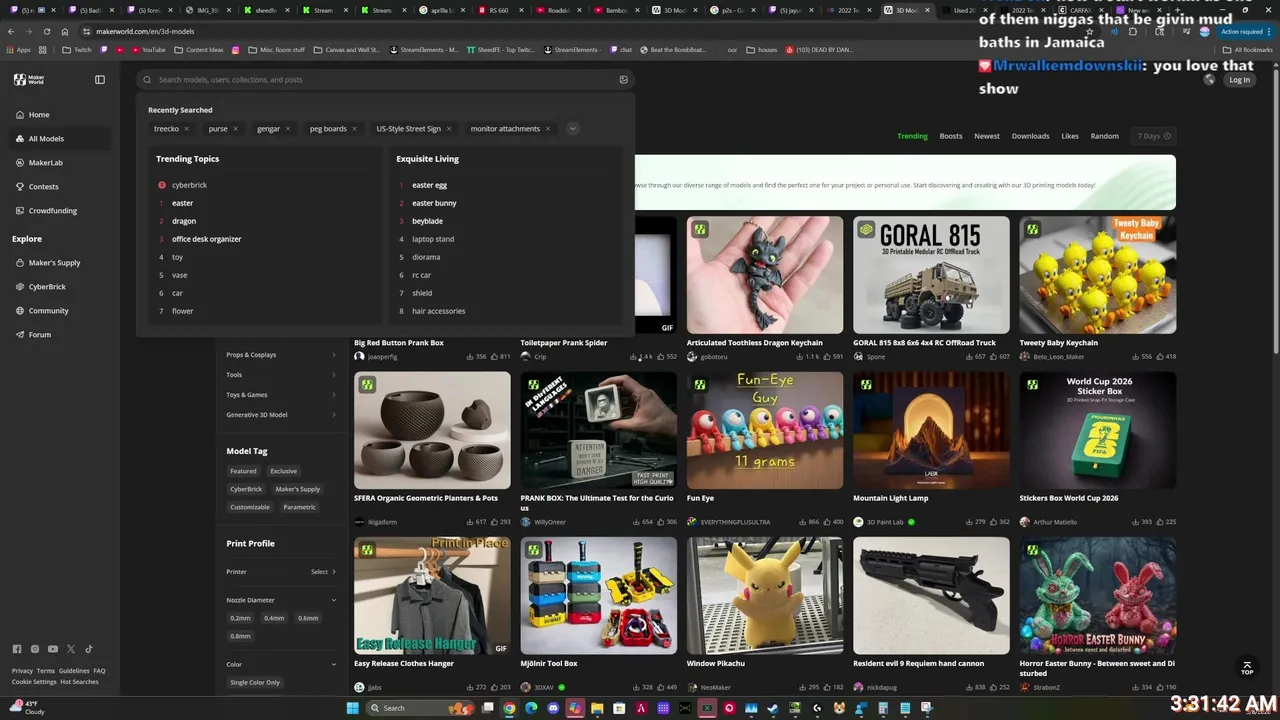The image size is (1280, 720).
Task: Open MakerWorld X (Twitter) icon
Action: (x=71, y=649)
